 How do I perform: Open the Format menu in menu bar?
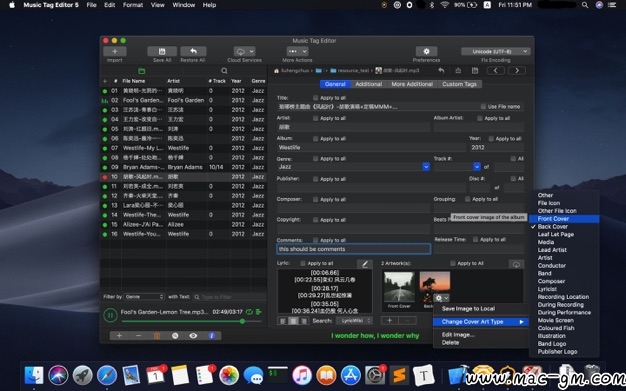click(x=133, y=5)
